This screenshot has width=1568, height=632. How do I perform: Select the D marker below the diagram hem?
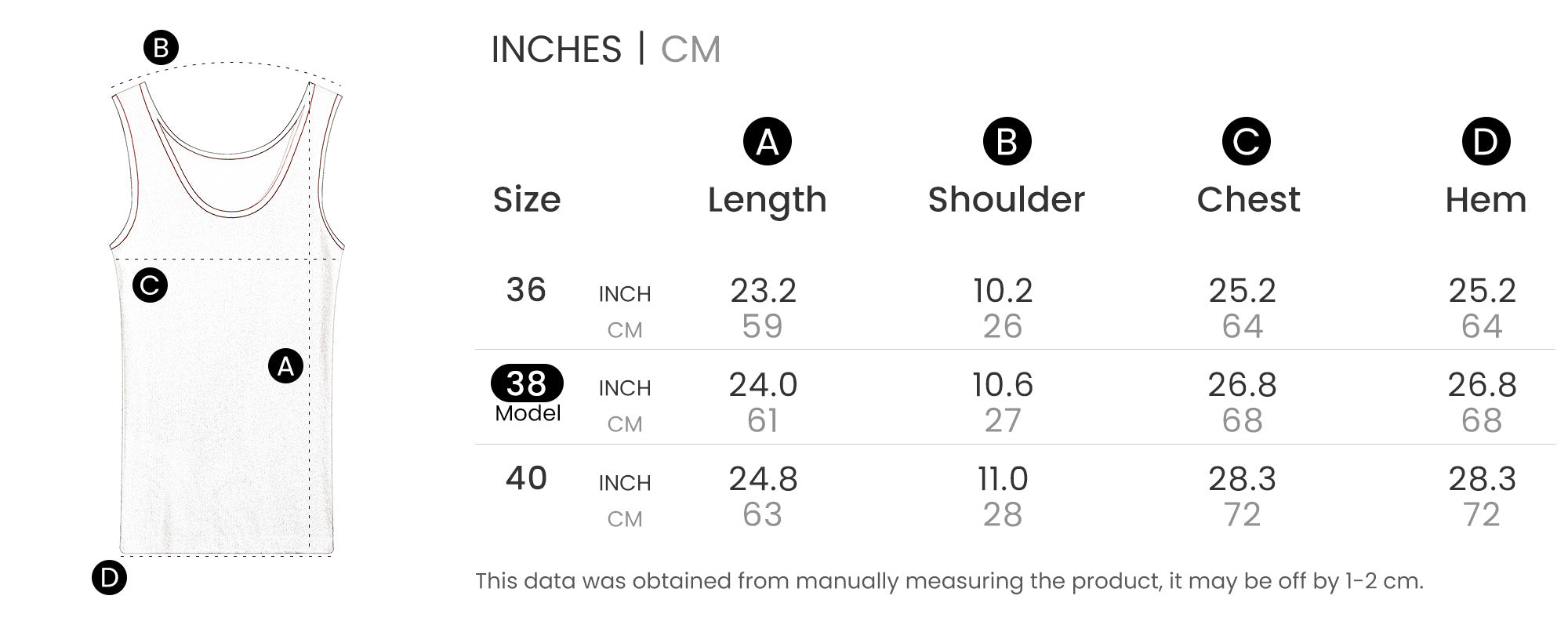click(109, 578)
